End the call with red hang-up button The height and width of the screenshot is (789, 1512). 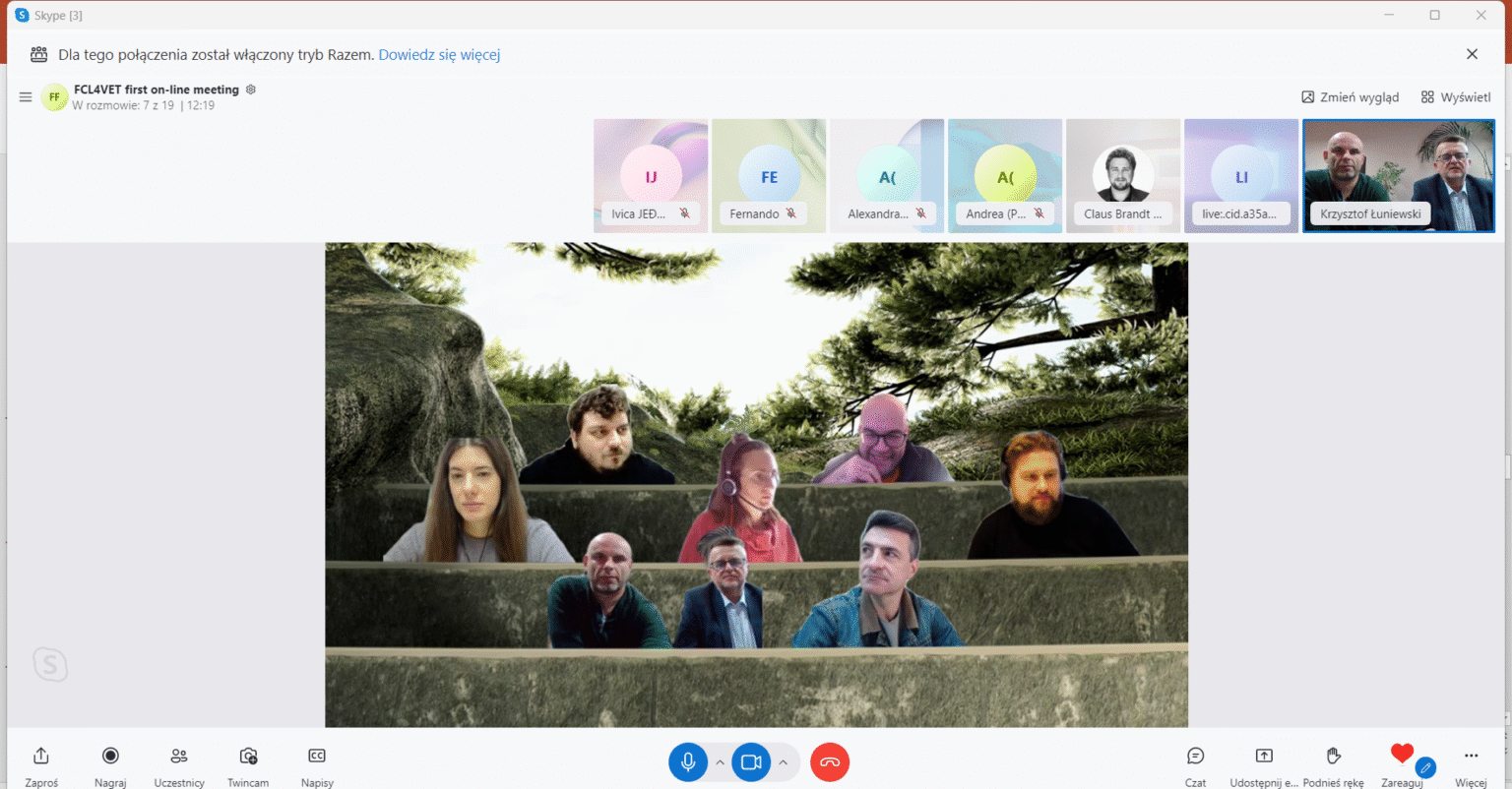(830, 762)
